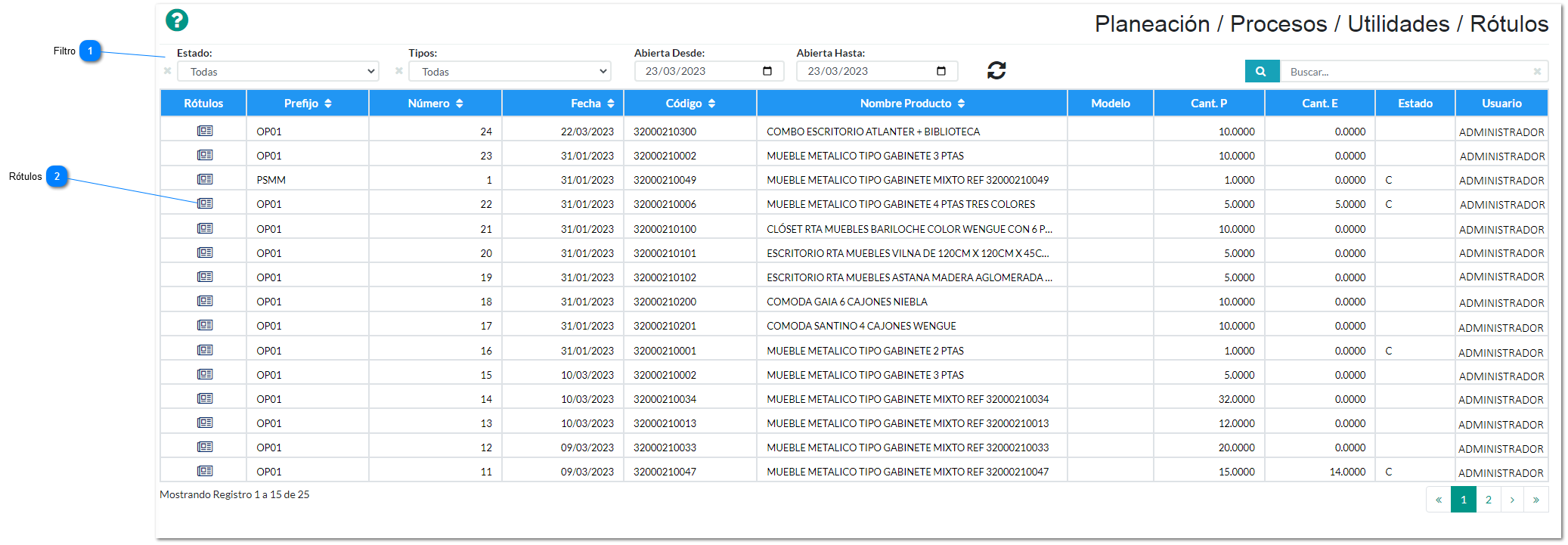Expand the Tipos dropdown showing Todas

click(510, 71)
